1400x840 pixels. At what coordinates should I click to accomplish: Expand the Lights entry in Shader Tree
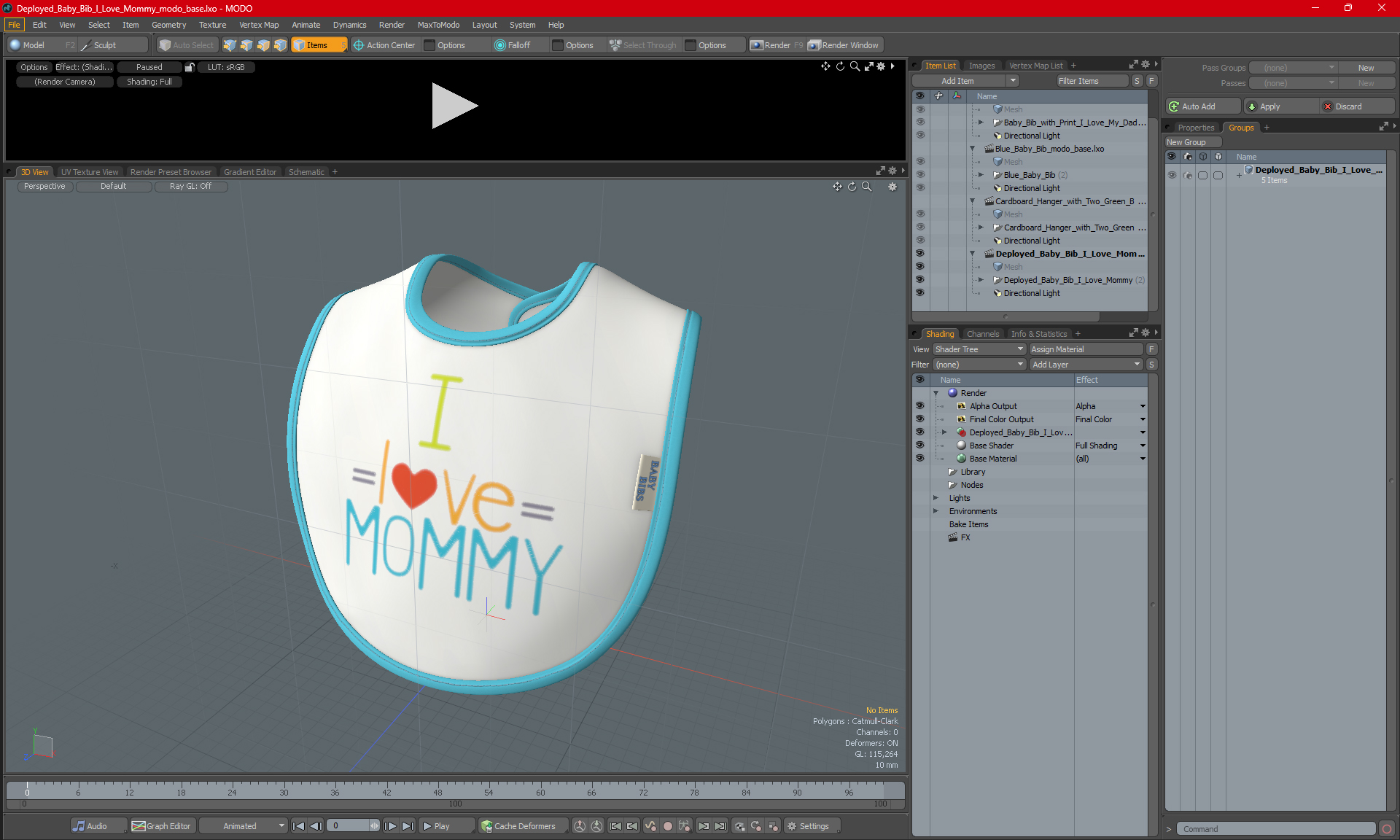(x=936, y=498)
